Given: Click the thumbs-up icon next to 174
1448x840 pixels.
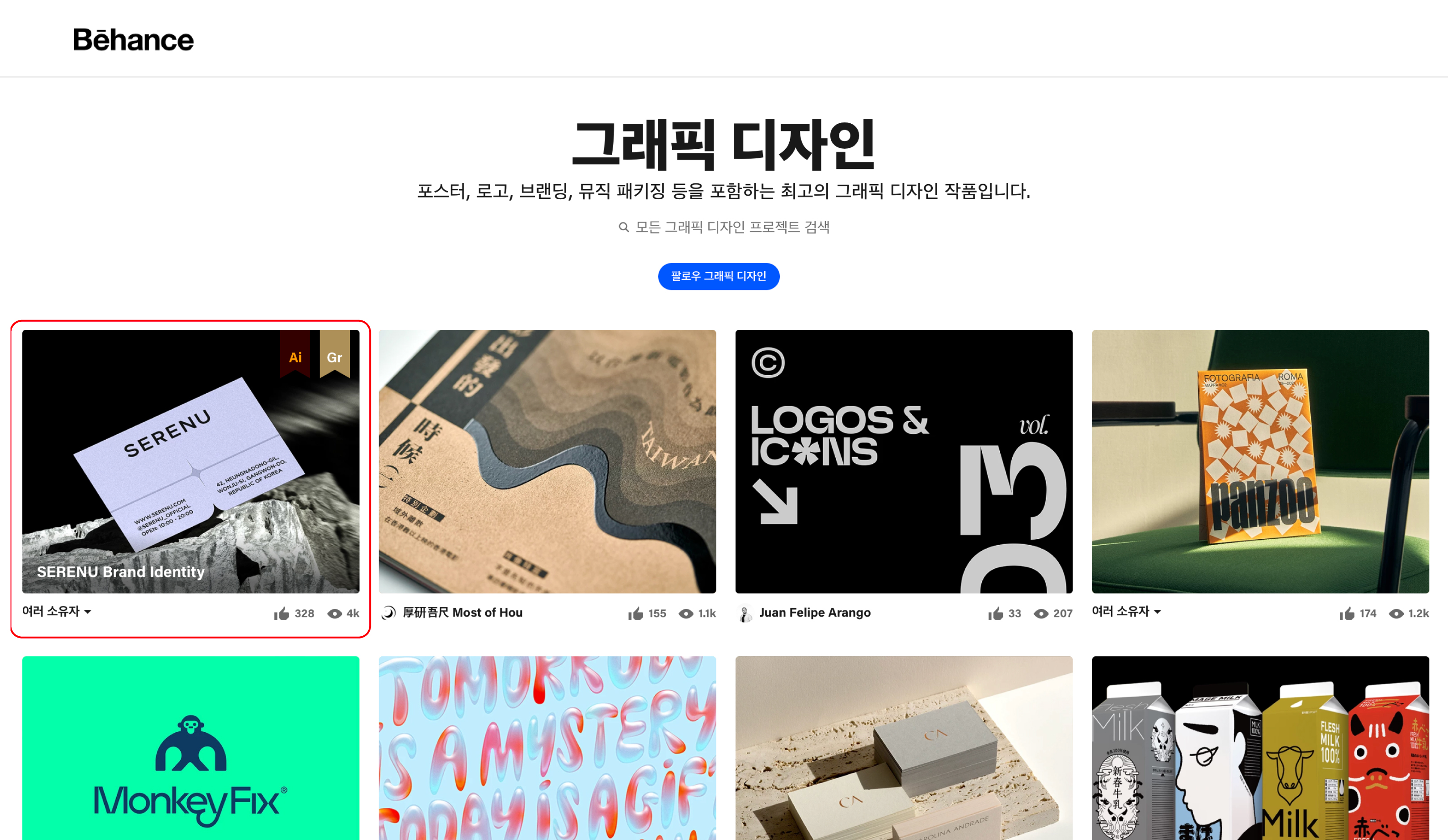Looking at the screenshot, I should coord(1346,613).
